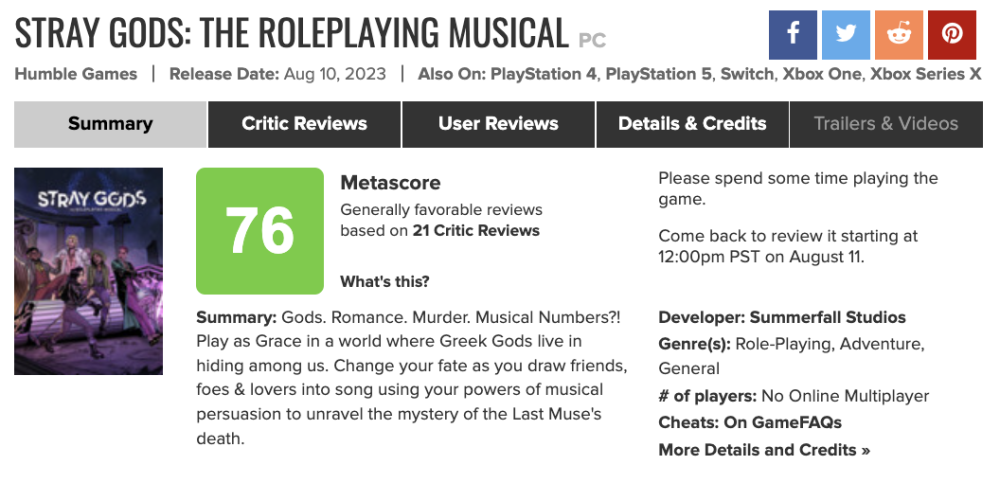The height and width of the screenshot is (501, 1000).
Task: Open the Humble Games publisher link
Action: point(76,74)
